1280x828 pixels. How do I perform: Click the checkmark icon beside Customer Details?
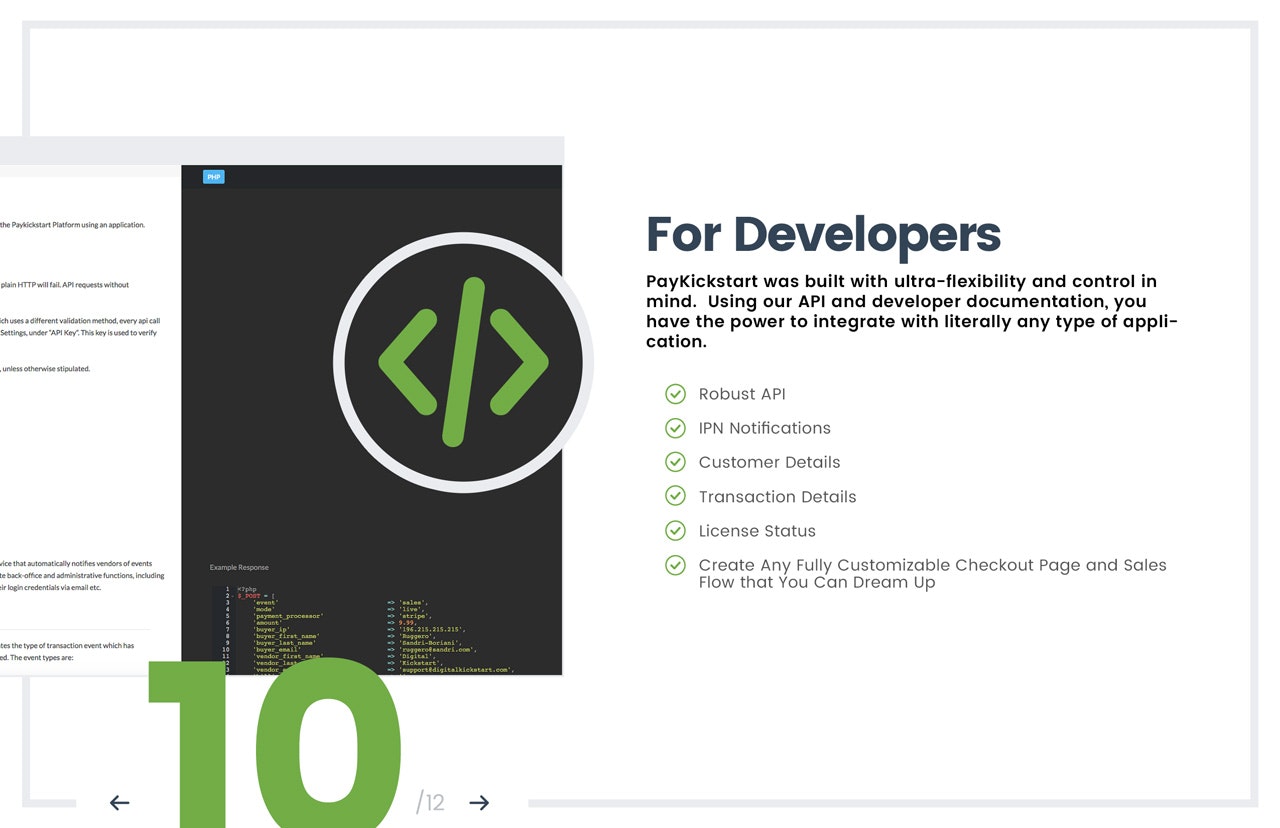(676, 462)
